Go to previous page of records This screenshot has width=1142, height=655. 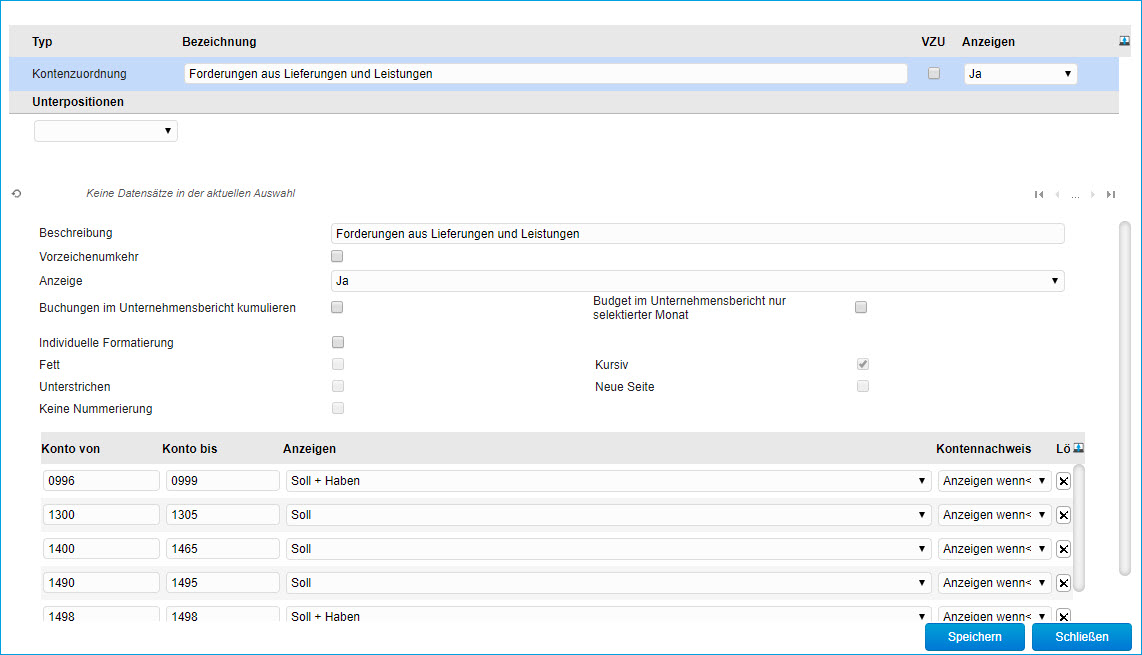coord(1058,195)
